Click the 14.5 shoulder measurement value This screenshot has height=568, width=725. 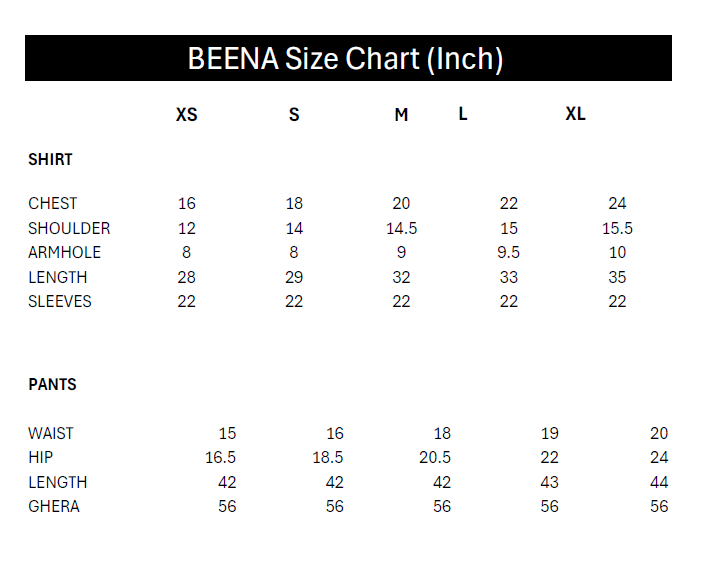[x=401, y=228]
